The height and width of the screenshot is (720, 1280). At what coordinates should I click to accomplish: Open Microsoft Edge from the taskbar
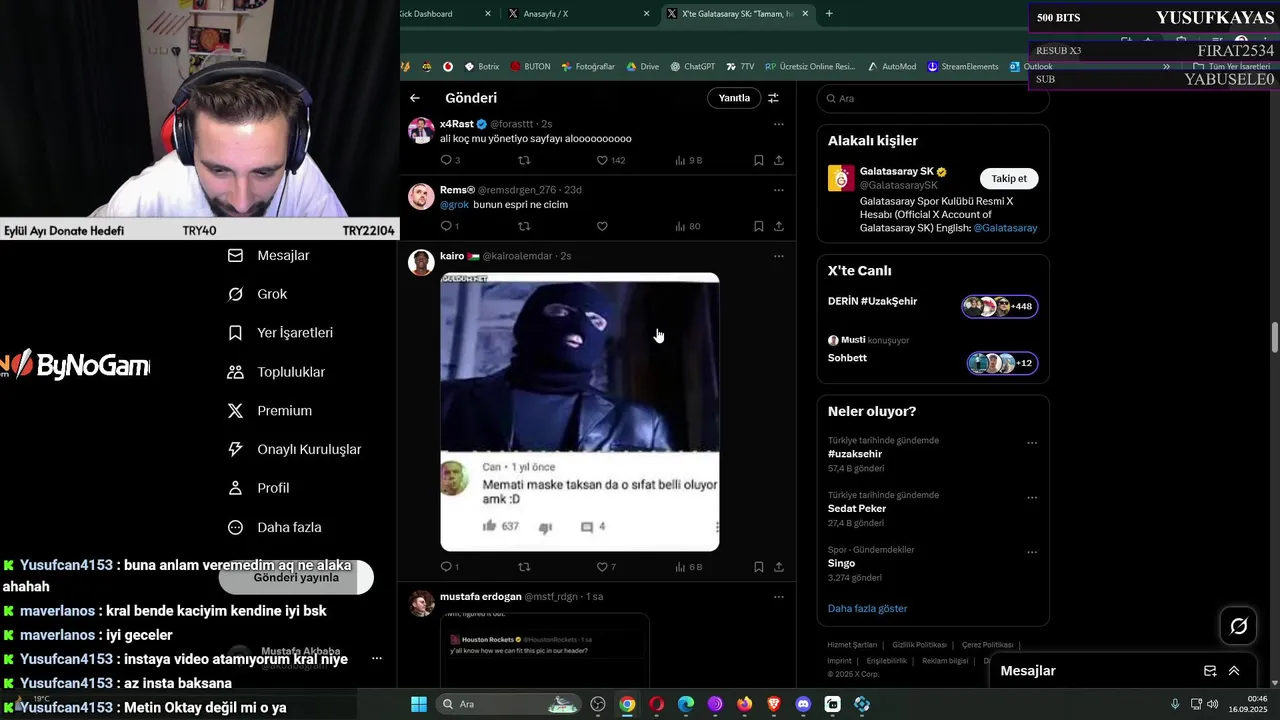[686, 704]
